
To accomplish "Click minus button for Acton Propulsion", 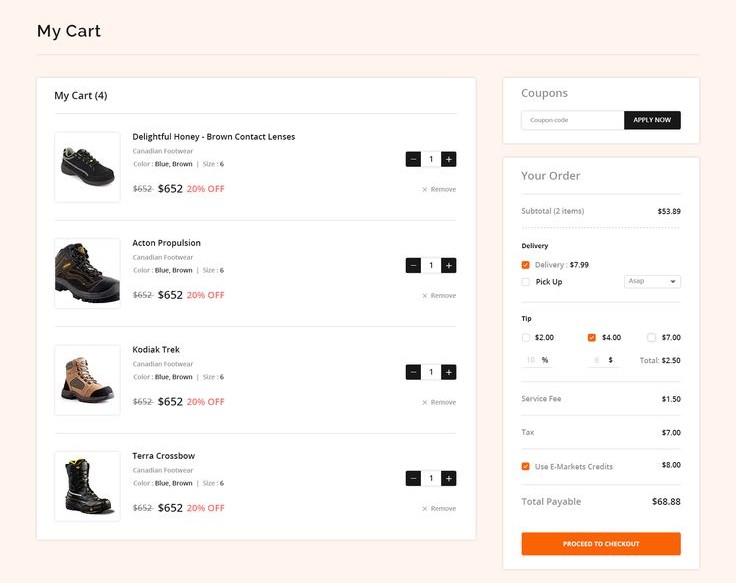I will pyautogui.click(x=413, y=265).
